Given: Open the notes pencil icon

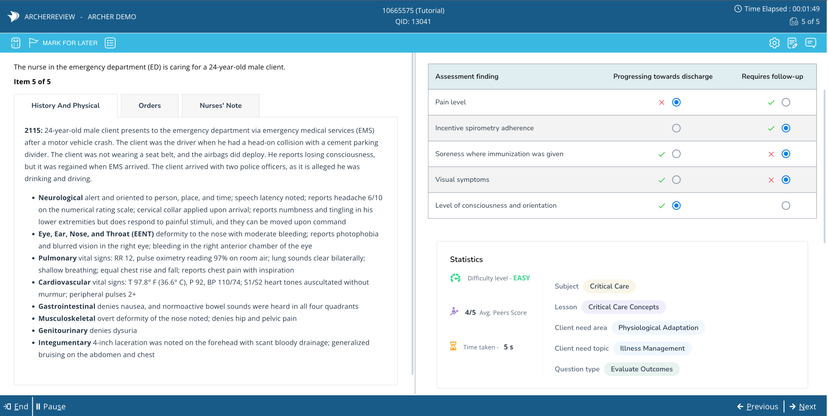Looking at the screenshot, I should point(792,43).
